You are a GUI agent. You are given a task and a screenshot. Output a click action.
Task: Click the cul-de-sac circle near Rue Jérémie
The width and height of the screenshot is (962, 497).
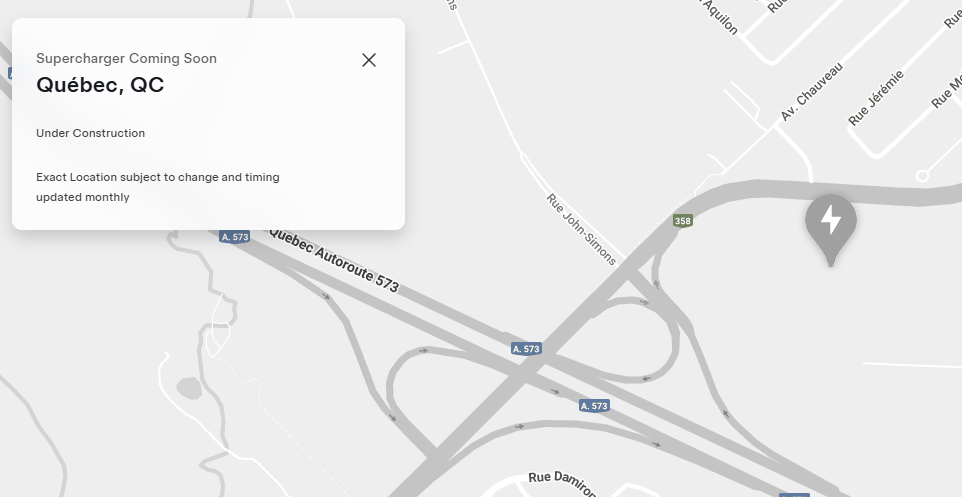pos(922,176)
